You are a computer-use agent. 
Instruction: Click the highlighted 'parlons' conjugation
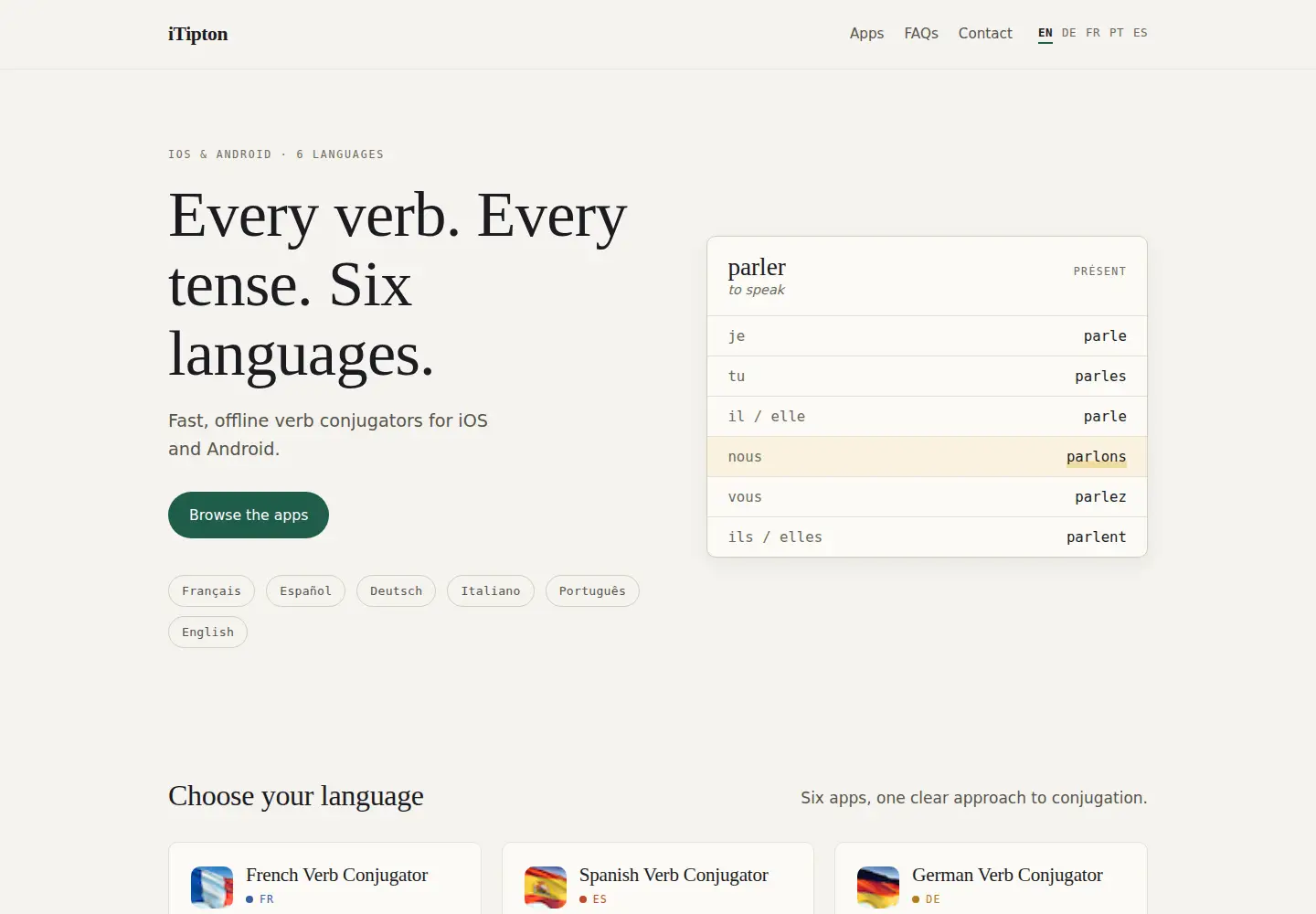(x=1096, y=456)
